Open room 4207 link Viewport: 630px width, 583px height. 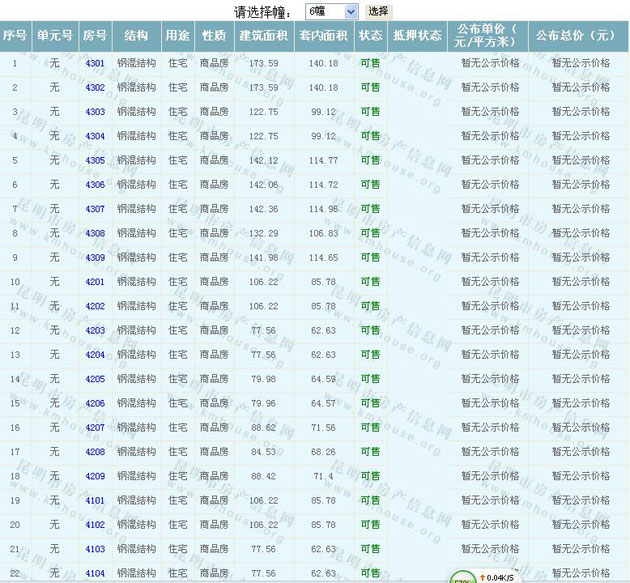95,428
